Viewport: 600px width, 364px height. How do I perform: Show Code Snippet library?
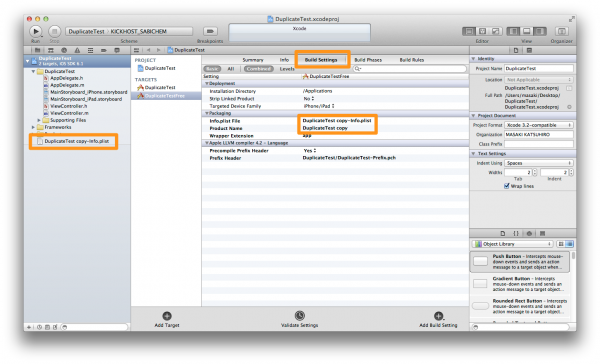point(516,233)
